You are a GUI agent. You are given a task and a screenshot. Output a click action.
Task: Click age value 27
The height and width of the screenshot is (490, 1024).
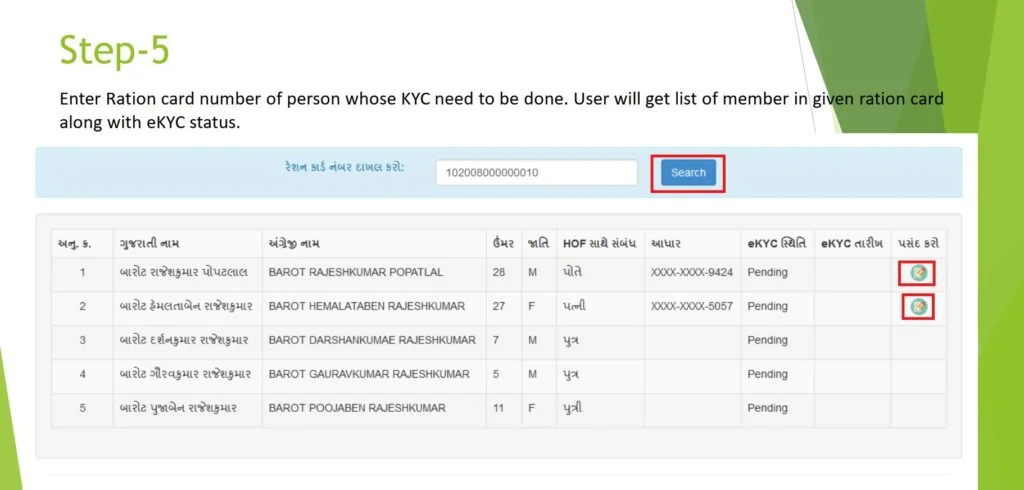499,306
